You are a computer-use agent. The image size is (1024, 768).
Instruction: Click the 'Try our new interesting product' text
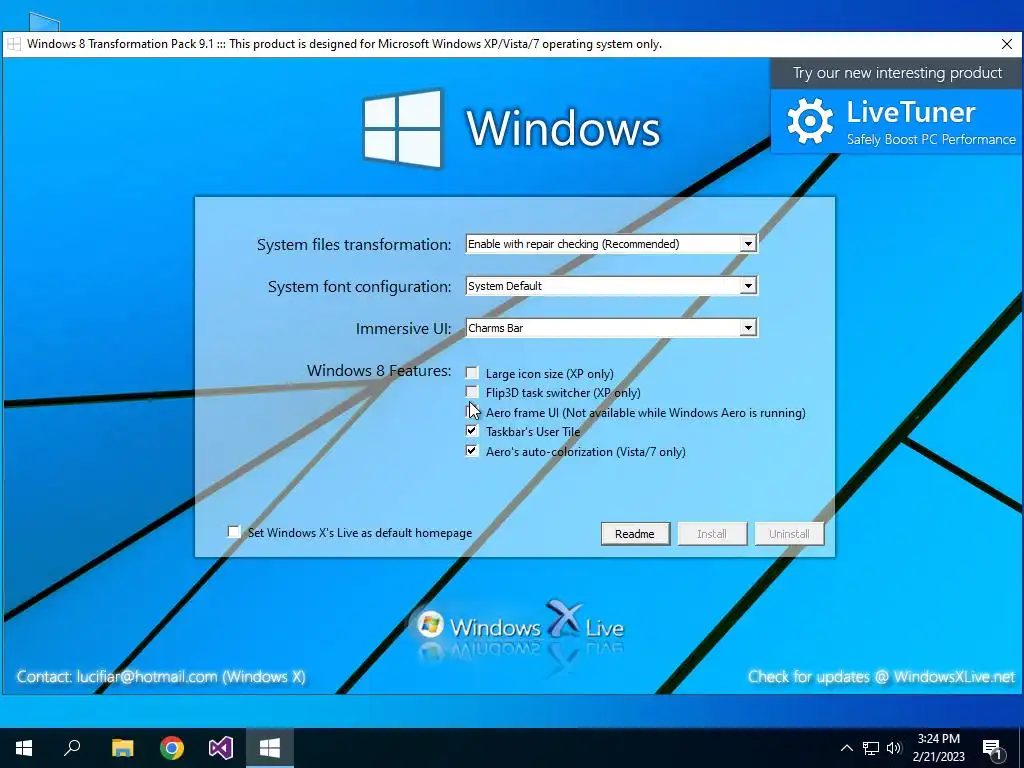(x=897, y=73)
